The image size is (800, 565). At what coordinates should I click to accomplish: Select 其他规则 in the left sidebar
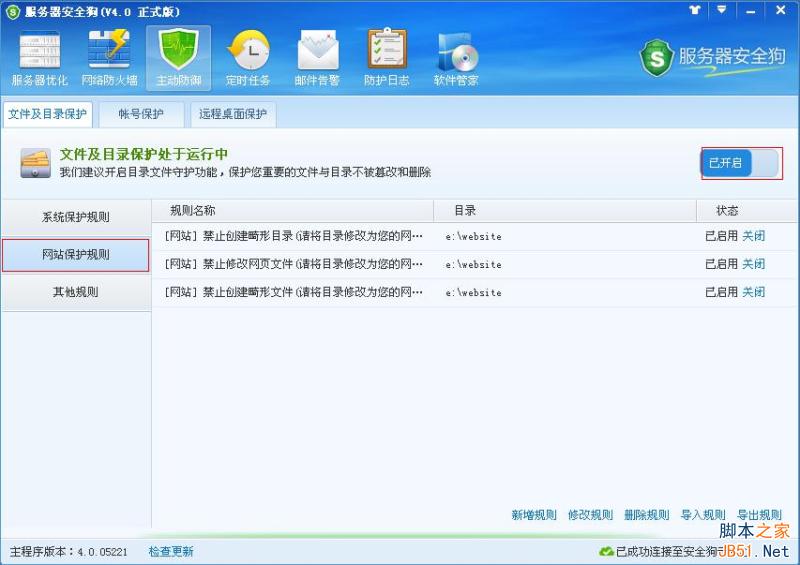tap(76, 292)
